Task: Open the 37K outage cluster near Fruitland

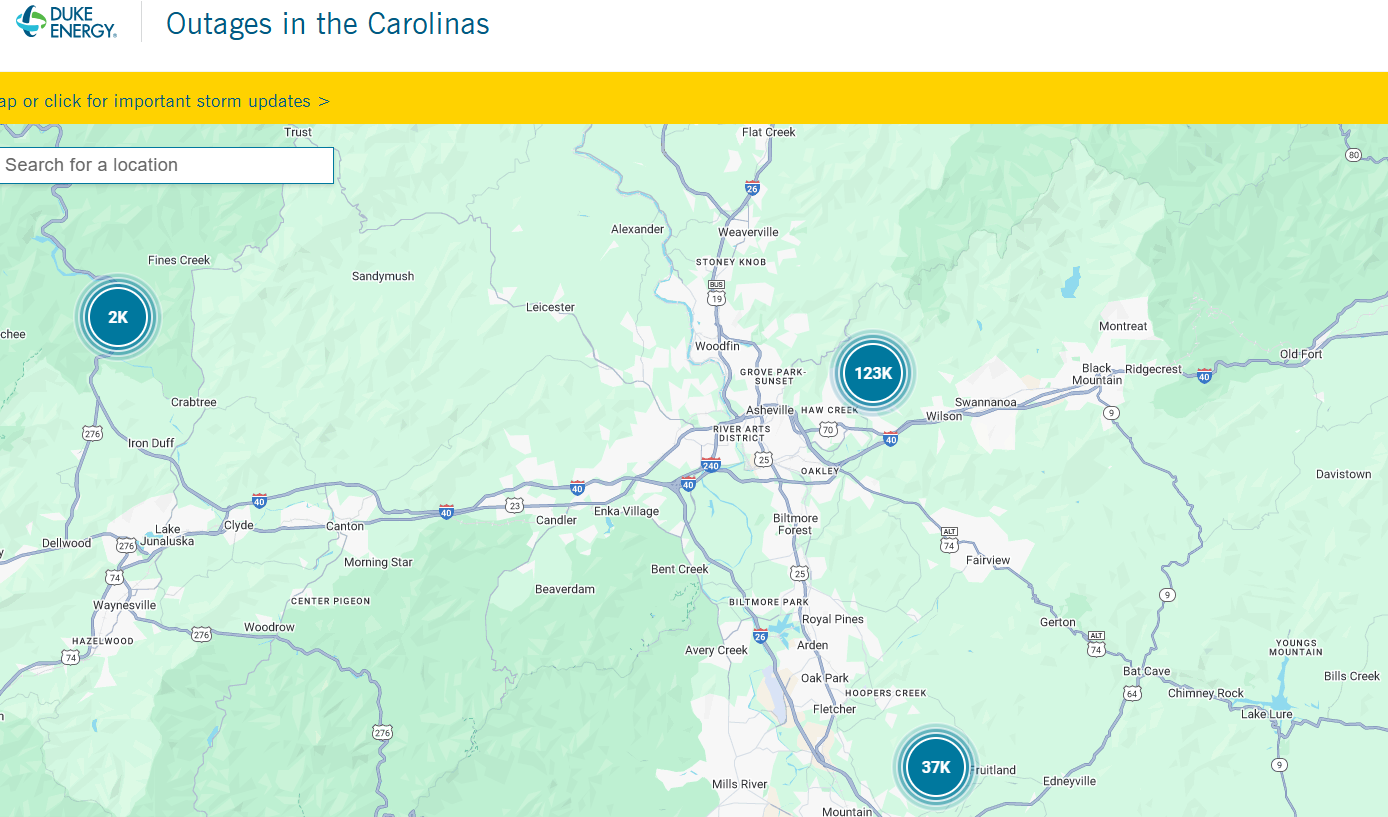Action: pyautogui.click(x=935, y=767)
